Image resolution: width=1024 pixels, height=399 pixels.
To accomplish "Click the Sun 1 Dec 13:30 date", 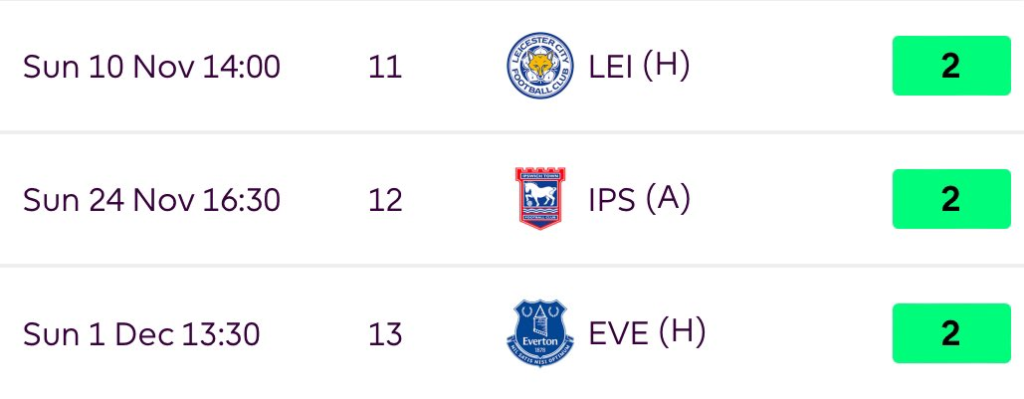I will (x=142, y=334).
